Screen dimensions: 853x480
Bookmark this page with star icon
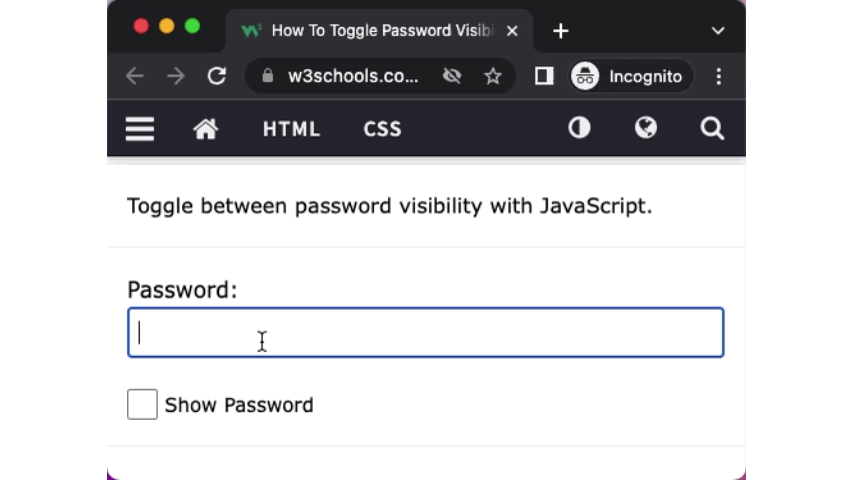click(x=493, y=76)
